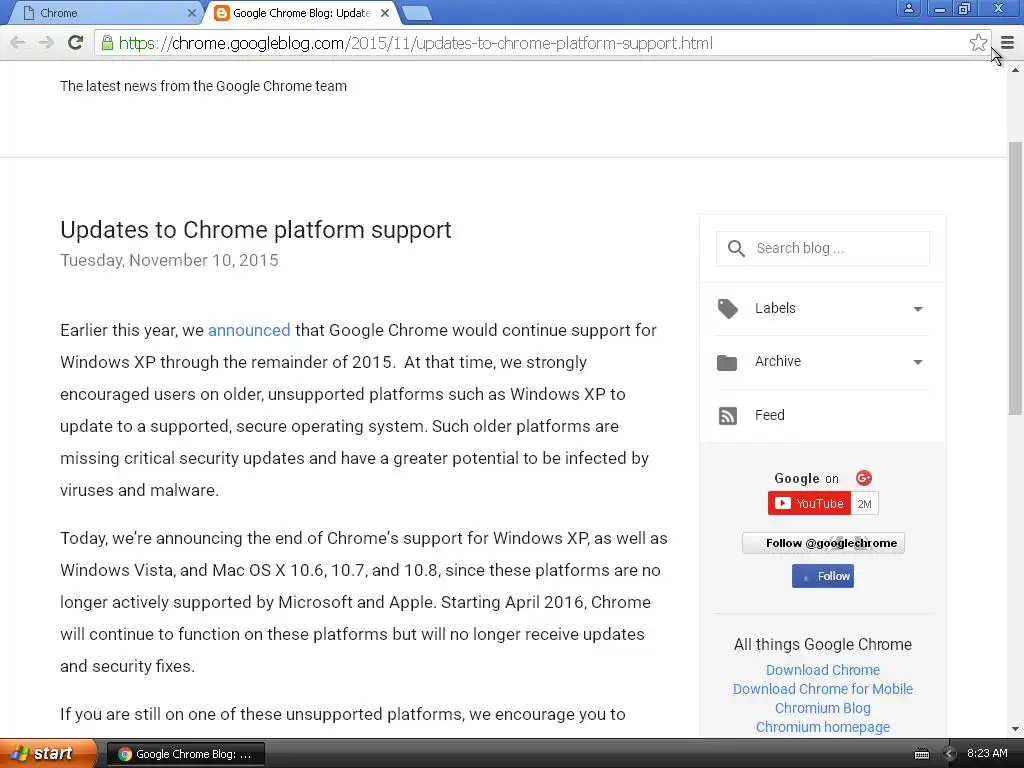Click the Chrome icon in the taskbar button
The width and height of the screenshot is (1024, 768).
pyautogui.click(x=125, y=754)
